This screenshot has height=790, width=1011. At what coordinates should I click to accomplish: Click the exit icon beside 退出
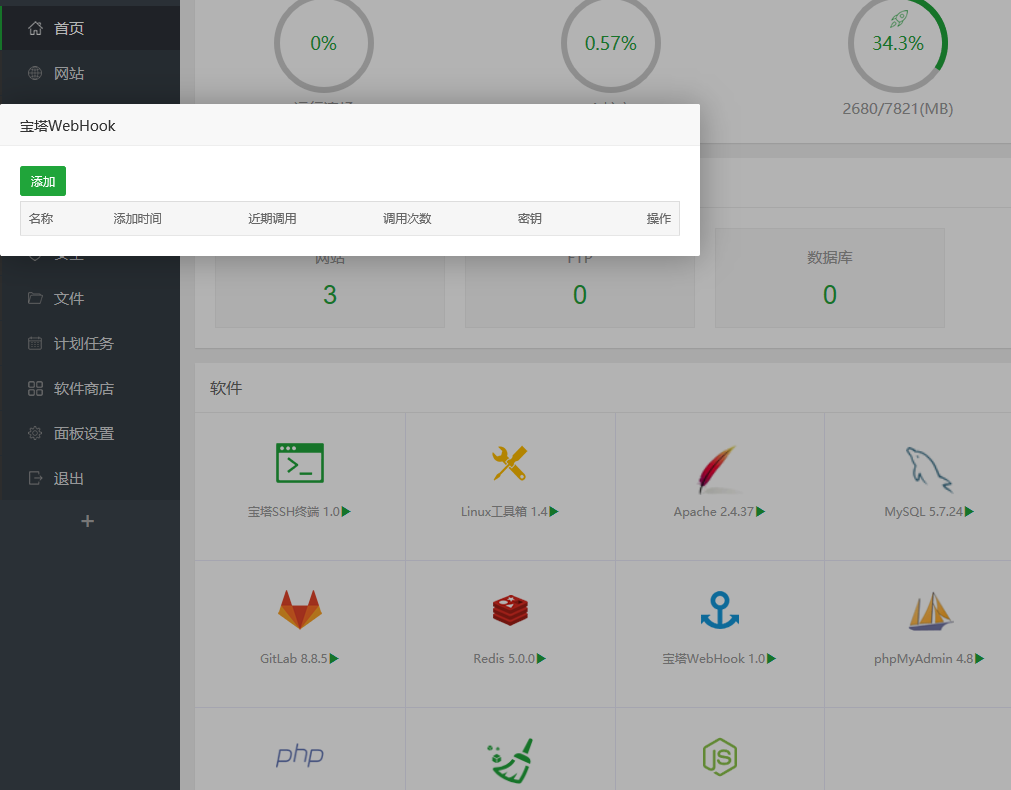click(35, 479)
